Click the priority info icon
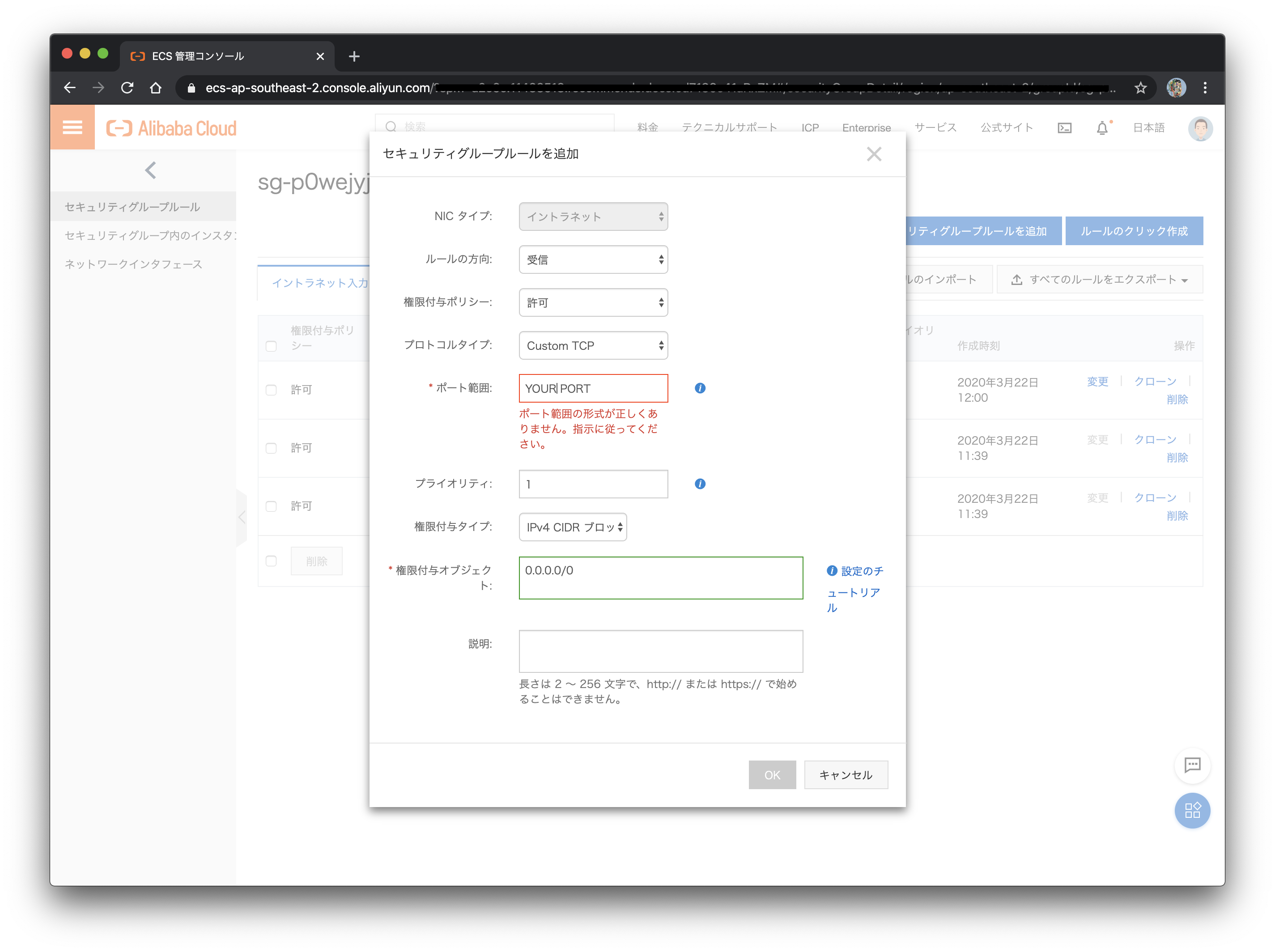The height and width of the screenshot is (952, 1275). coord(699,484)
